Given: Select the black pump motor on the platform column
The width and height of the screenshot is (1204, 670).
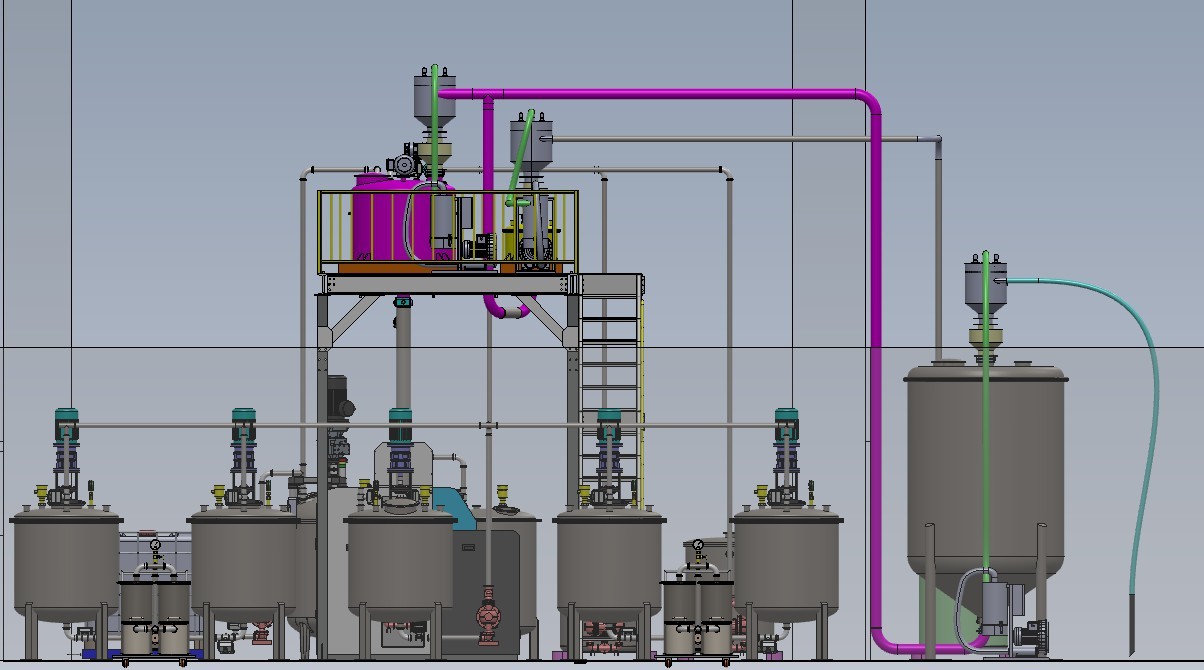Looking at the screenshot, I should 338,397.
